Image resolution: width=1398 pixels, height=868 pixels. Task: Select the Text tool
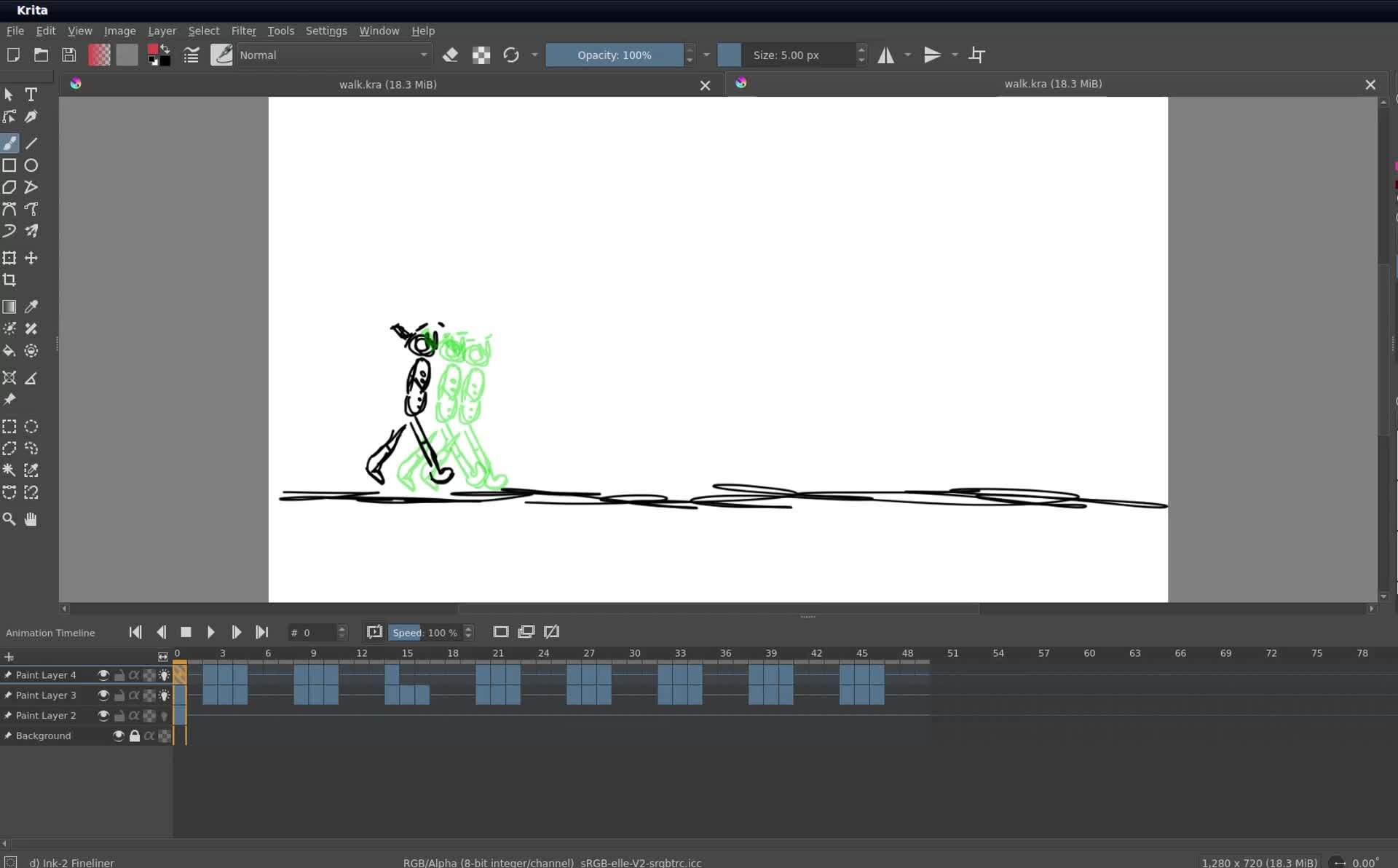point(31,95)
